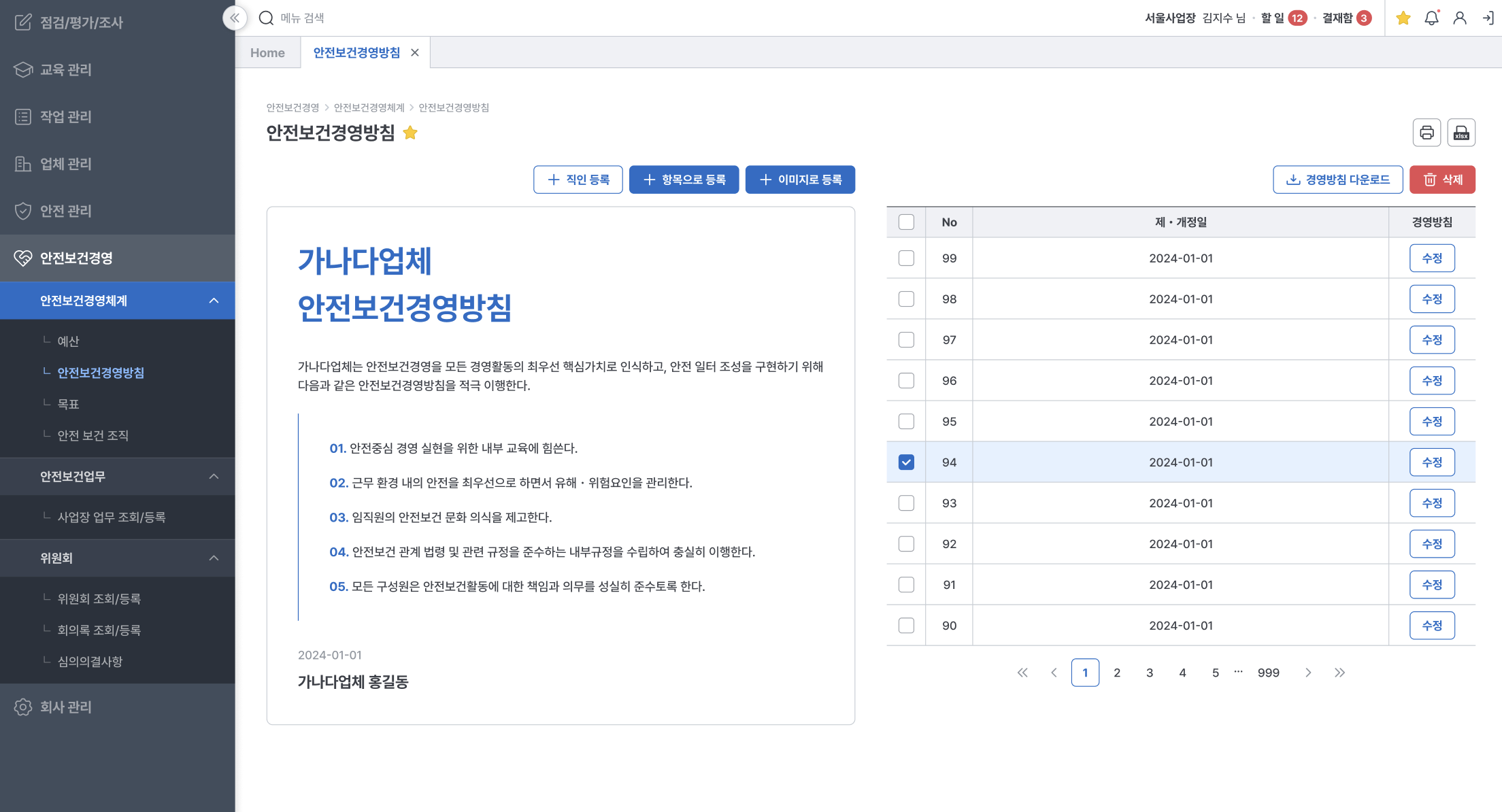This screenshot has width=1502, height=812.
Task: Check the checkbox for row 99
Action: 906,258
